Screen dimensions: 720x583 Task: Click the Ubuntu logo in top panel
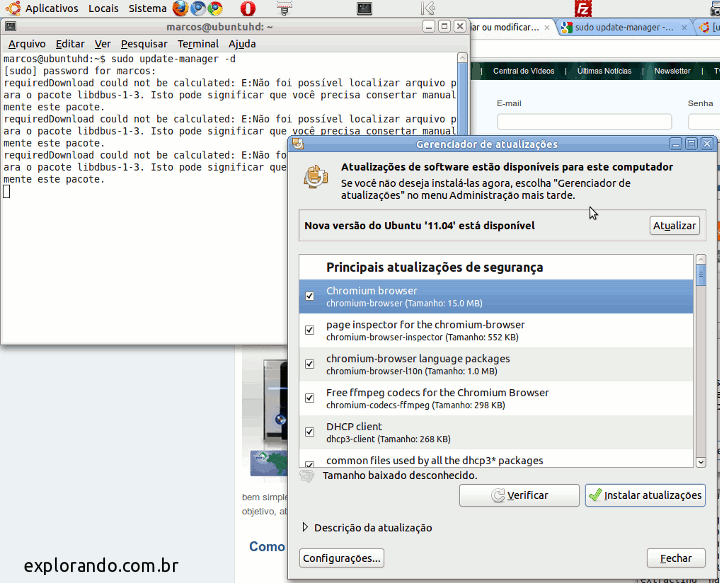click(13, 8)
